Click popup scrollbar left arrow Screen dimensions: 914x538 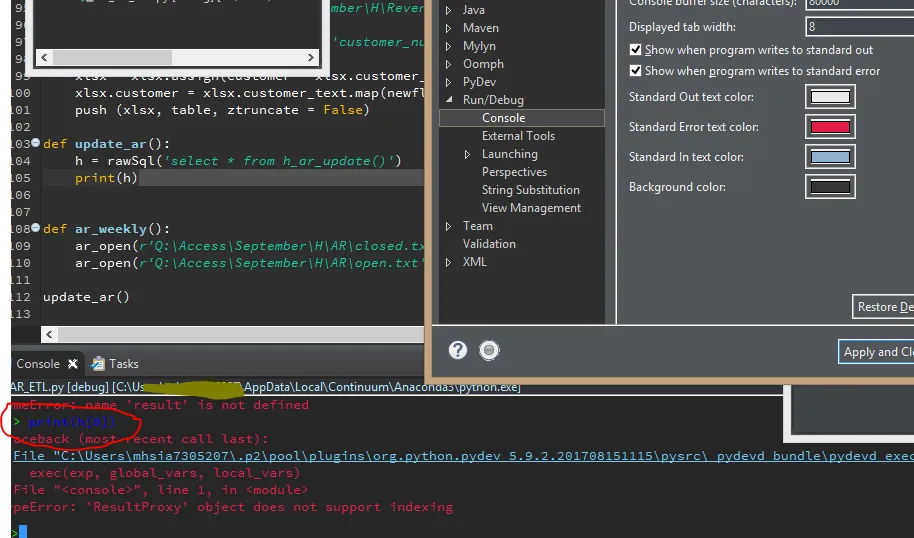click(44, 57)
